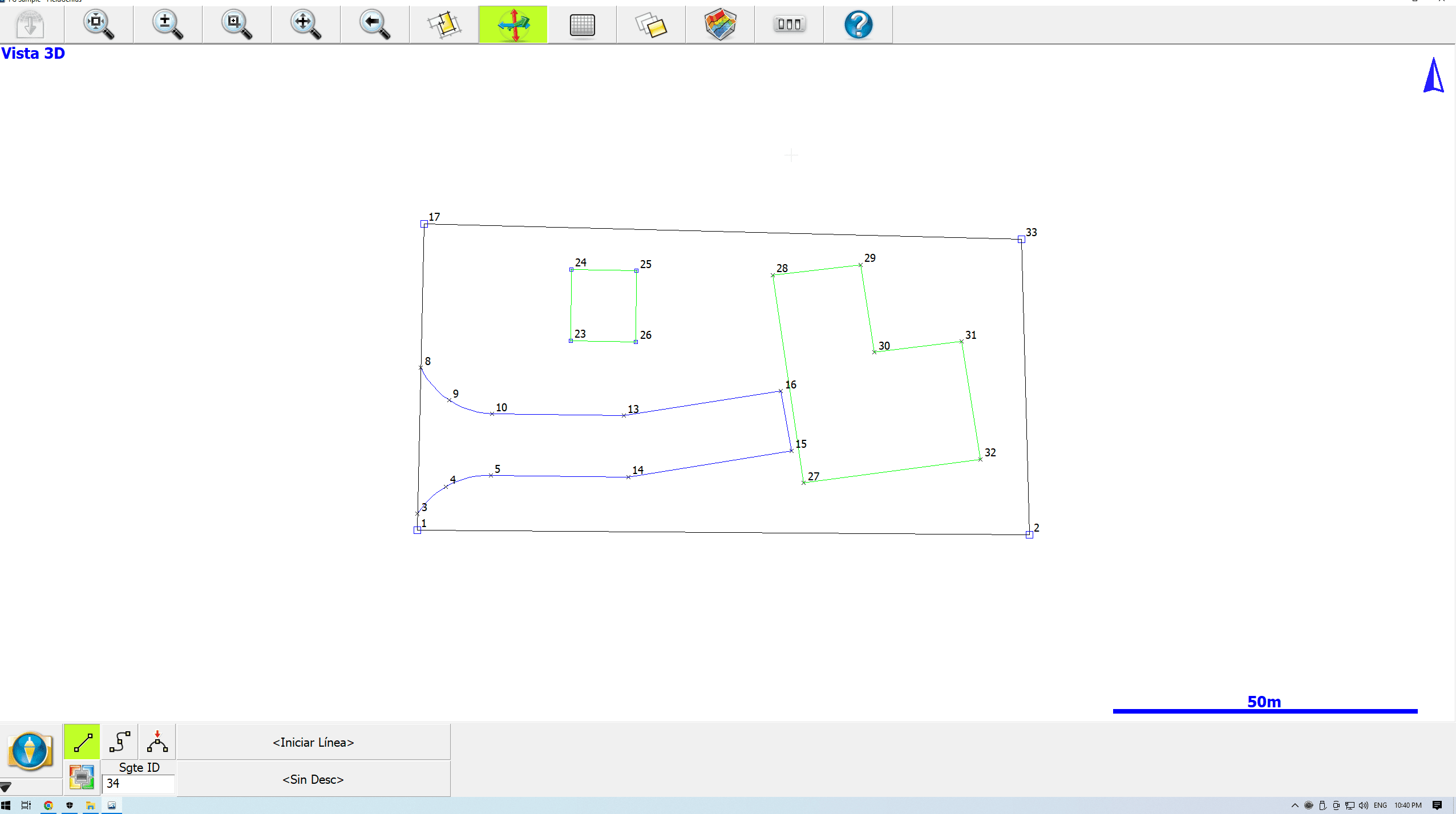Toggle the 3D view axes button
This screenshot has width=1456, height=814.
tap(513, 25)
